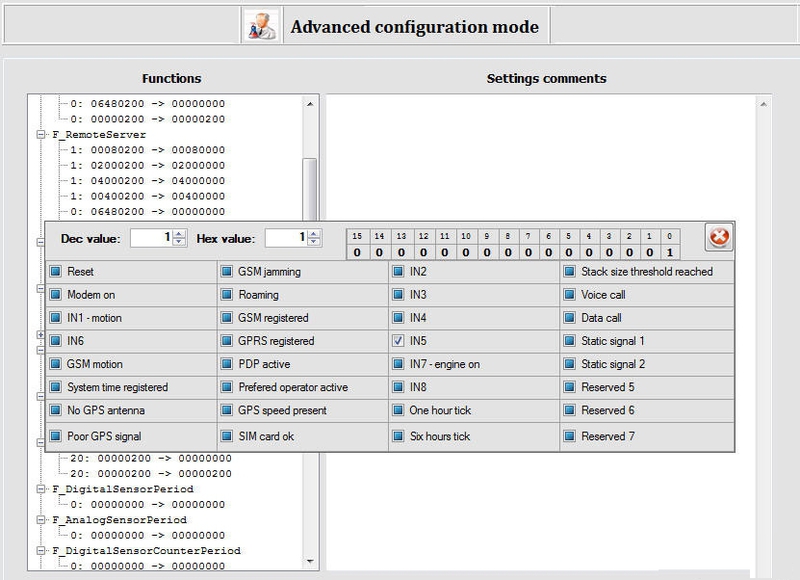
Task: Enable Reserved 5 flag
Action: (569, 387)
